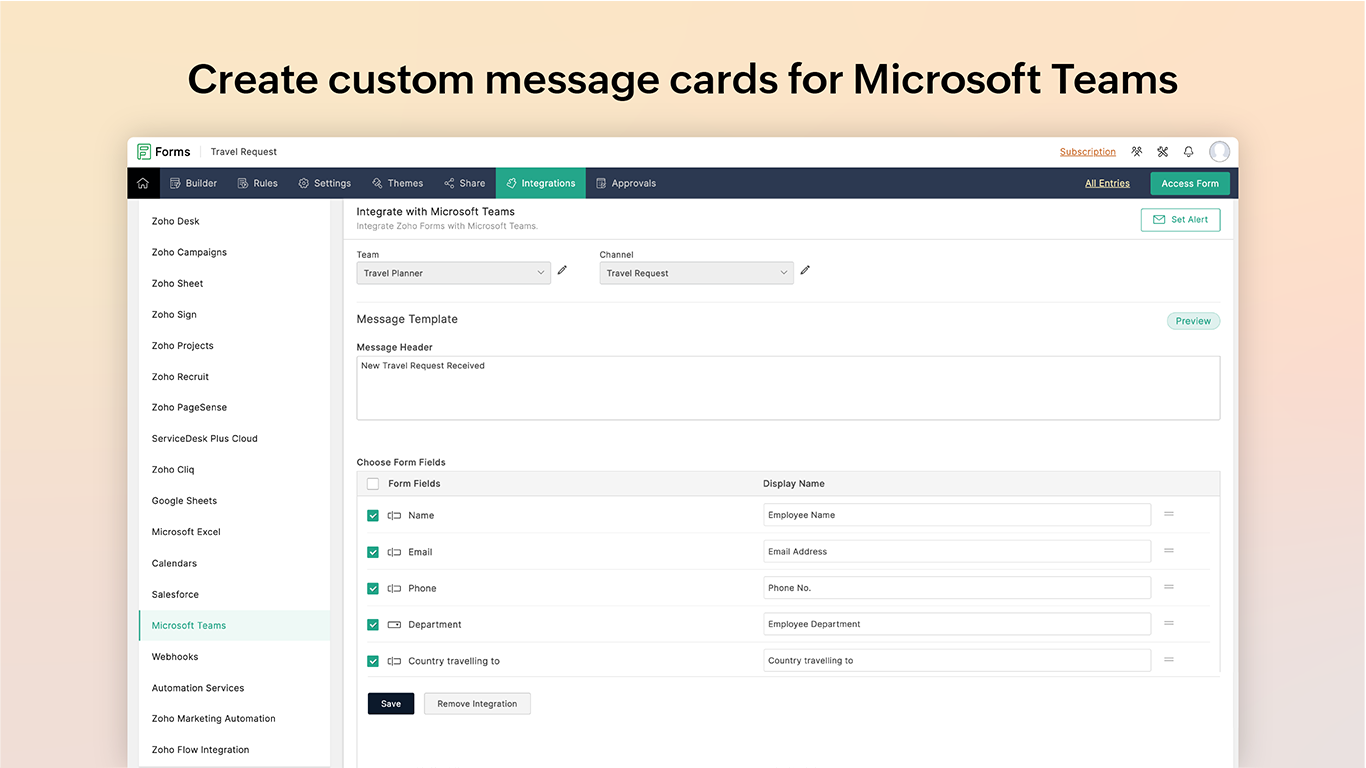Click the field type icon beside Name

coord(394,516)
